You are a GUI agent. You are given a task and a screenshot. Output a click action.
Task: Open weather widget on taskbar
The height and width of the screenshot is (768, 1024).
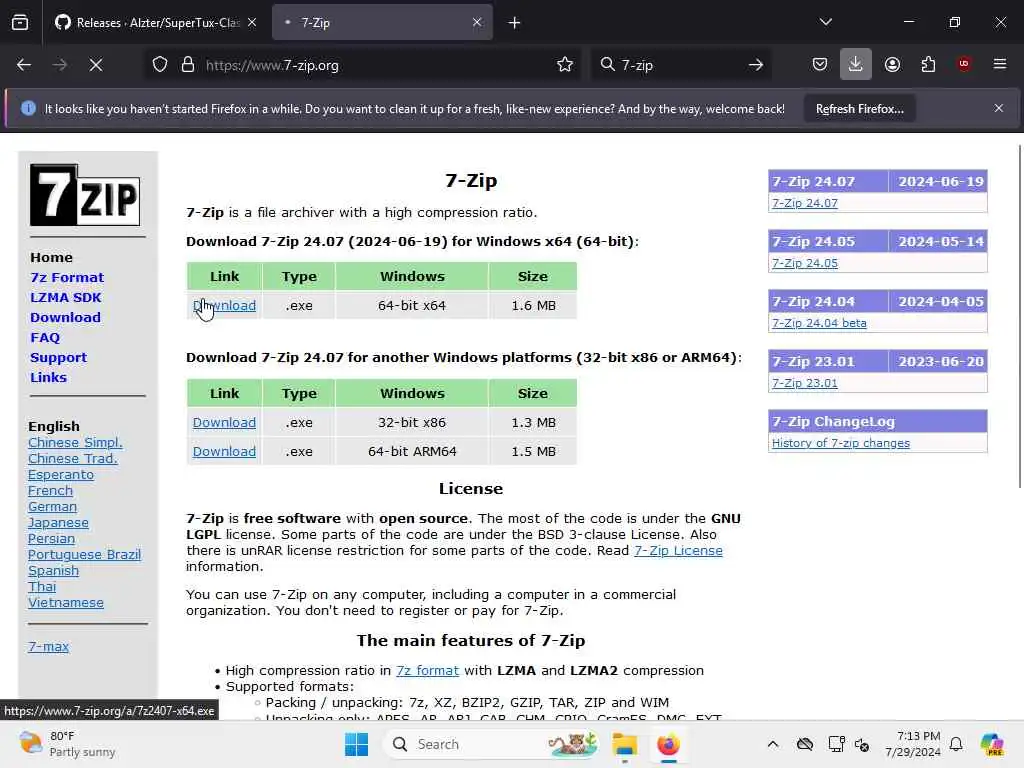(67, 744)
